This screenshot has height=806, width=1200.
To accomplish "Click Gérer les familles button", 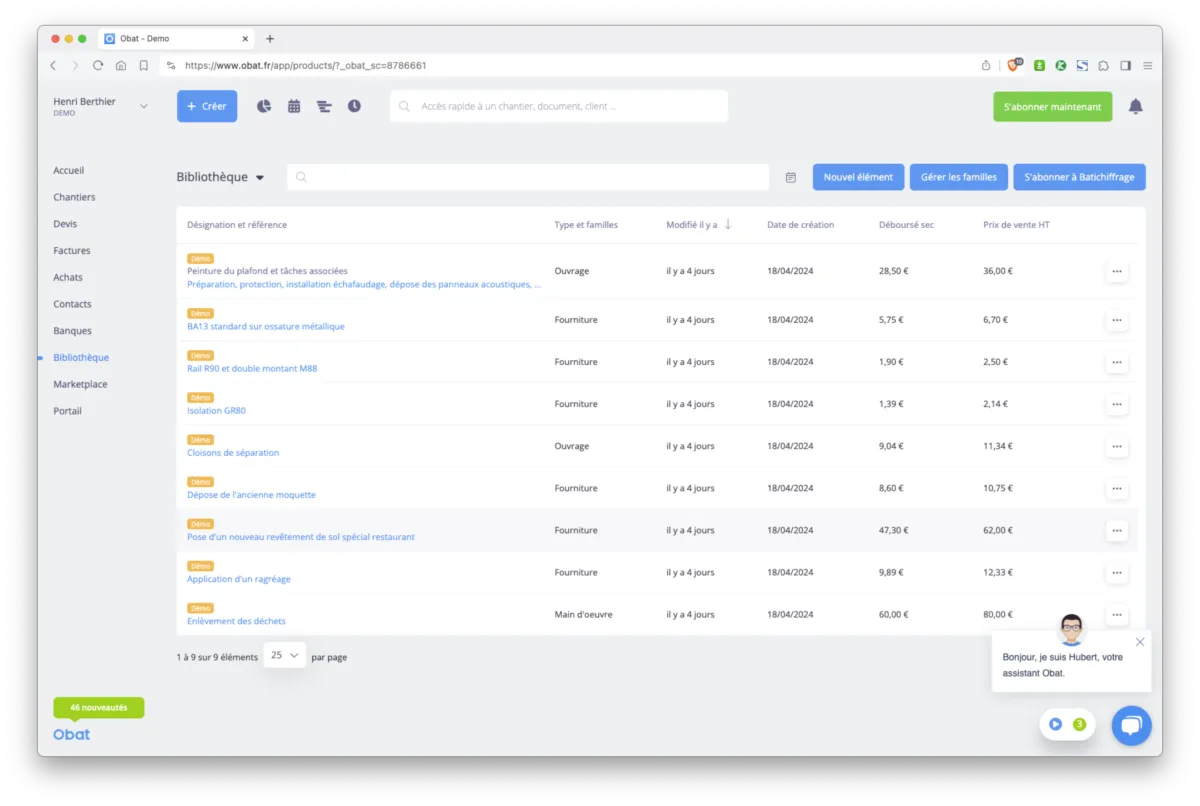I will (959, 177).
